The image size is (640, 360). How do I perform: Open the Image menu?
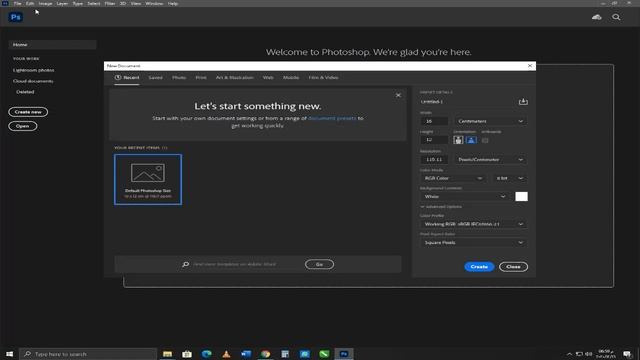[x=45, y=3]
